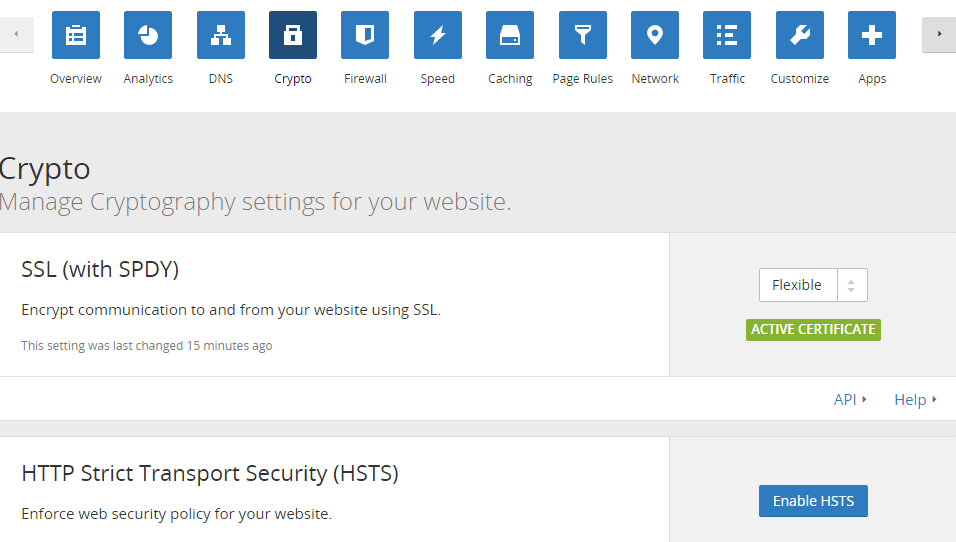This screenshot has width=956, height=542.
Task: Click the Active Certificate green badge
Action: [x=813, y=329]
